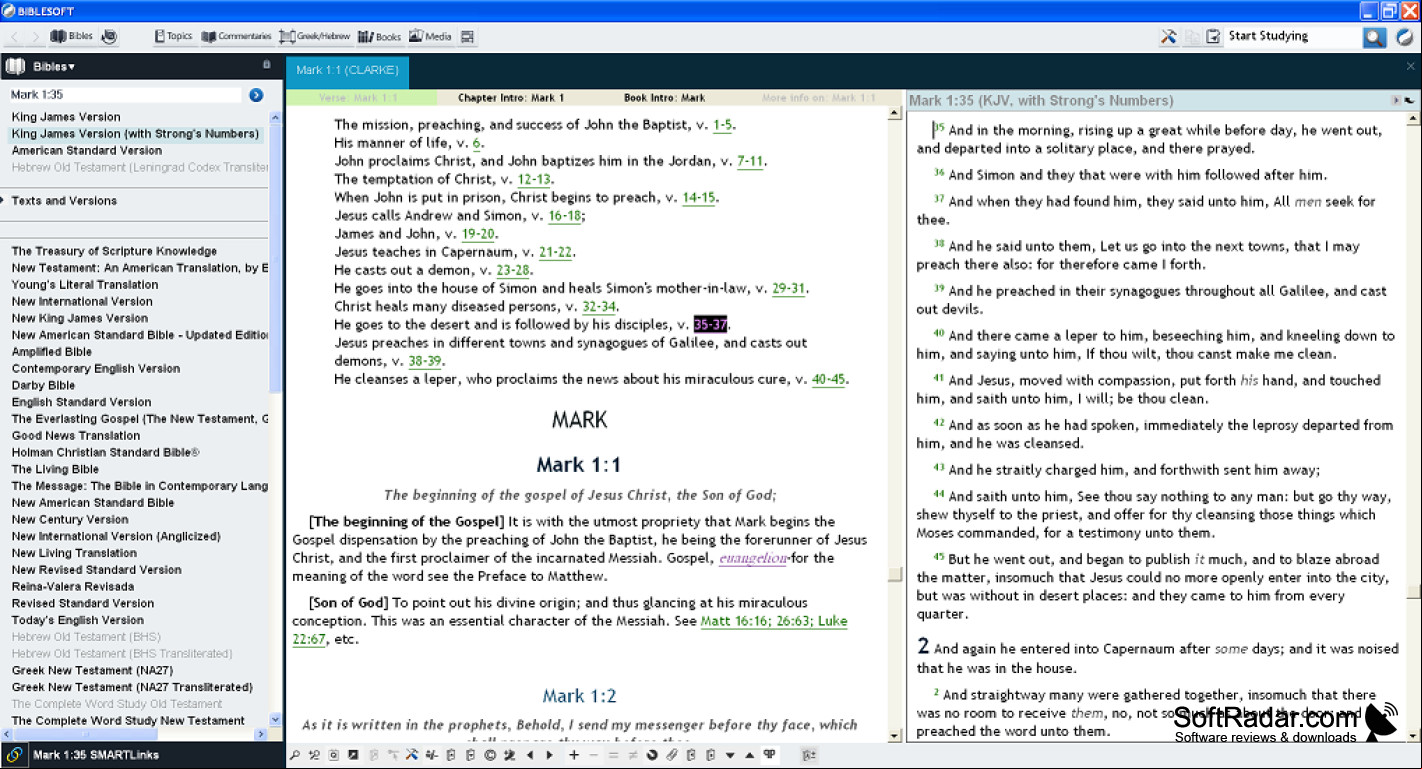Open verse link 40-45 about the leper

pyautogui.click(x=828, y=379)
